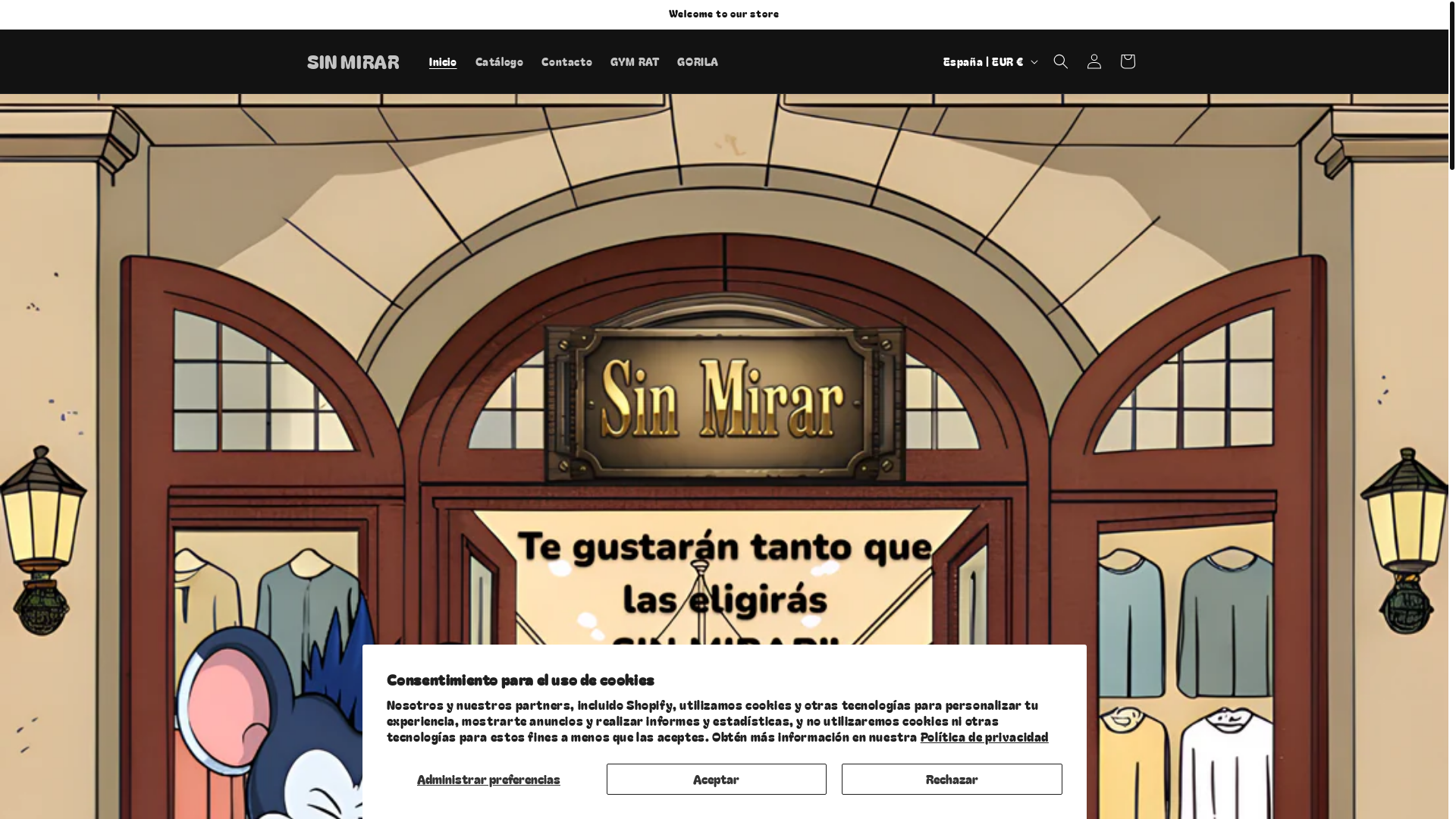Screen dimensions: 1456x819
Task: Open the GORILA menu item
Action: pyautogui.click(x=698, y=62)
